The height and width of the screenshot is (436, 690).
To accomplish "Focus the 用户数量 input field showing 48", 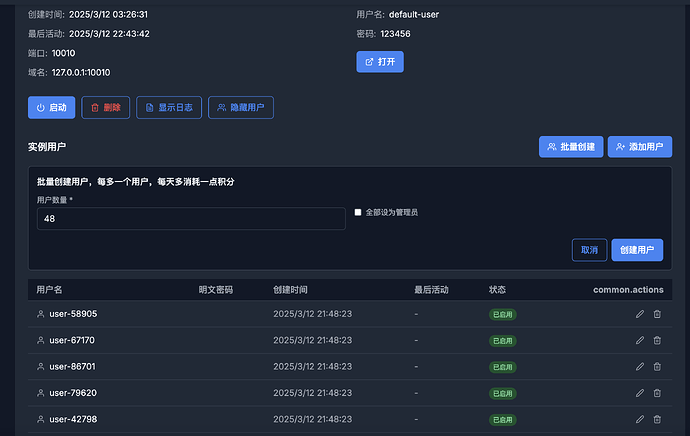I will (191, 219).
